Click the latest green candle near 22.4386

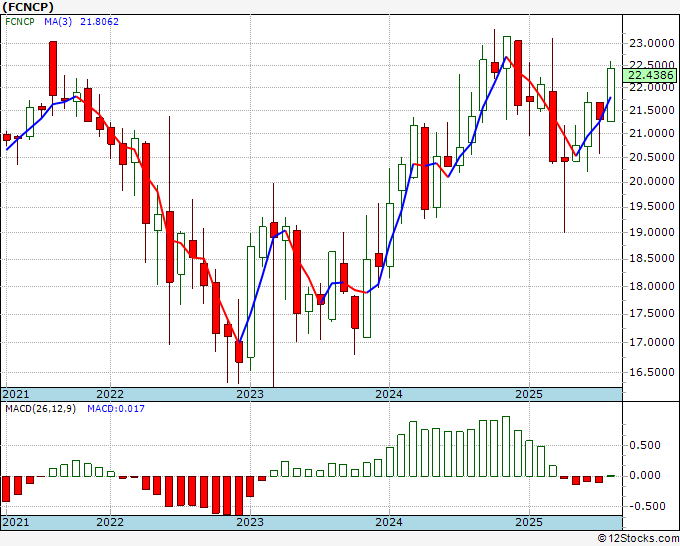[x=611, y=95]
